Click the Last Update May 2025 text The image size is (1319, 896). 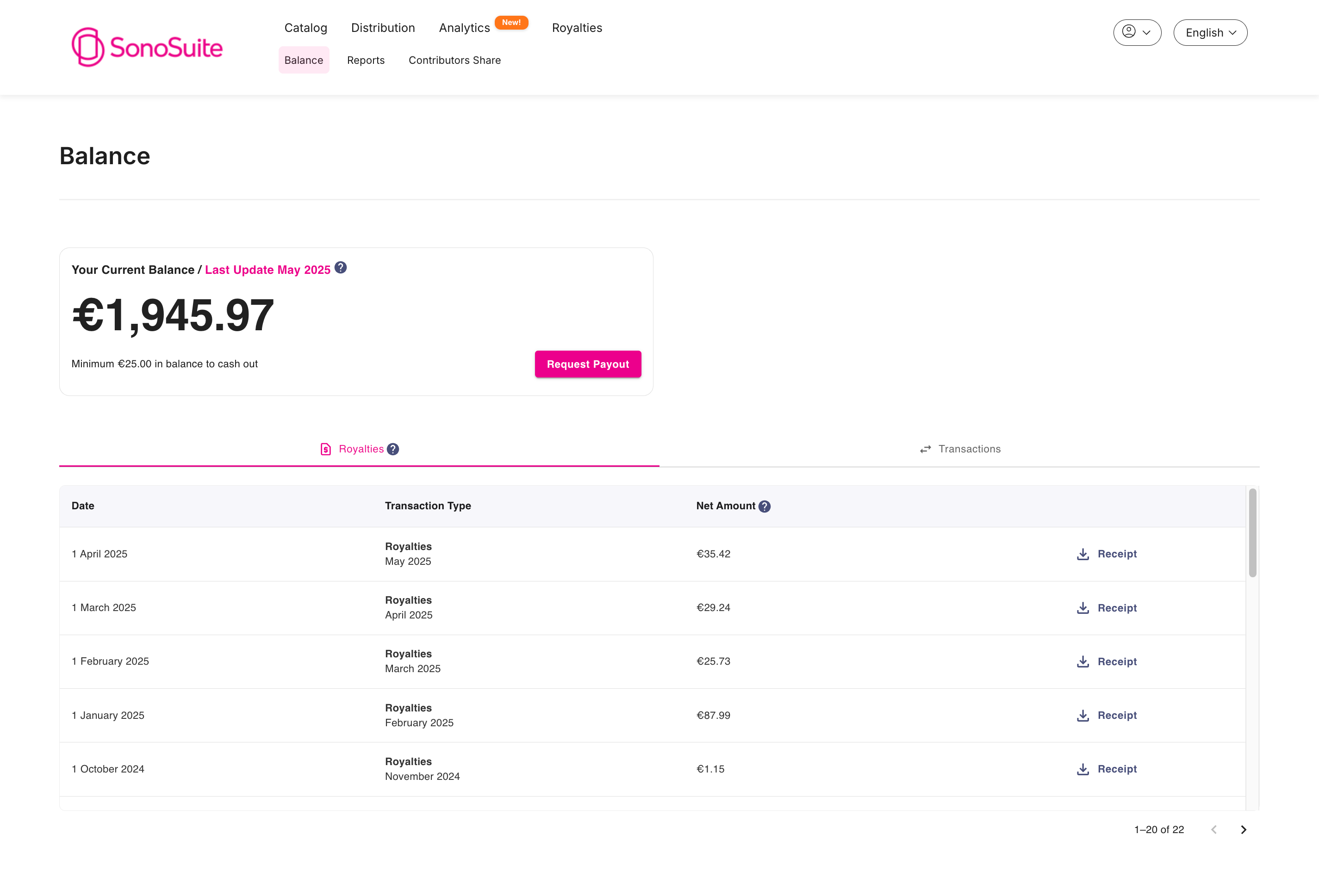pos(268,270)
